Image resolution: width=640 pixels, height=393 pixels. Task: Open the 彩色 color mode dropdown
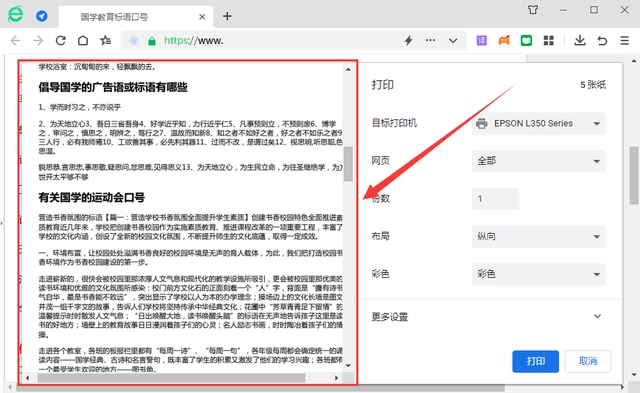pyautogui.click(x=538, y=274)
